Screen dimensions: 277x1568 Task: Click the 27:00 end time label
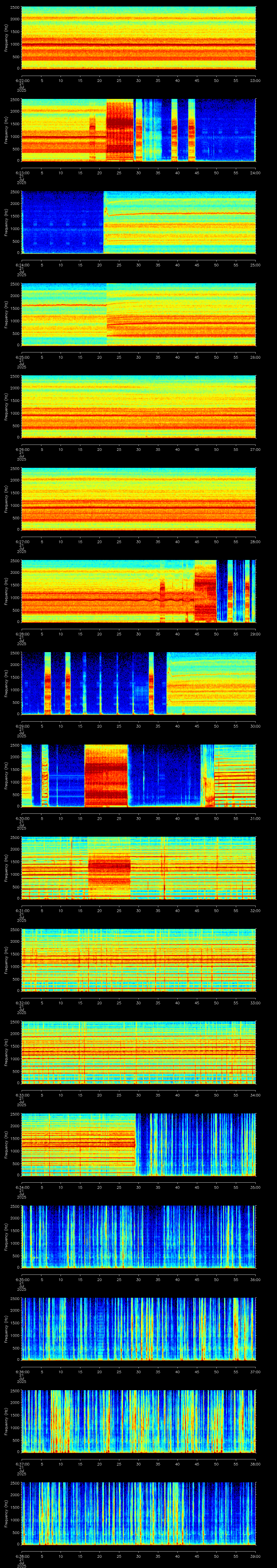[x=255, y=449]
